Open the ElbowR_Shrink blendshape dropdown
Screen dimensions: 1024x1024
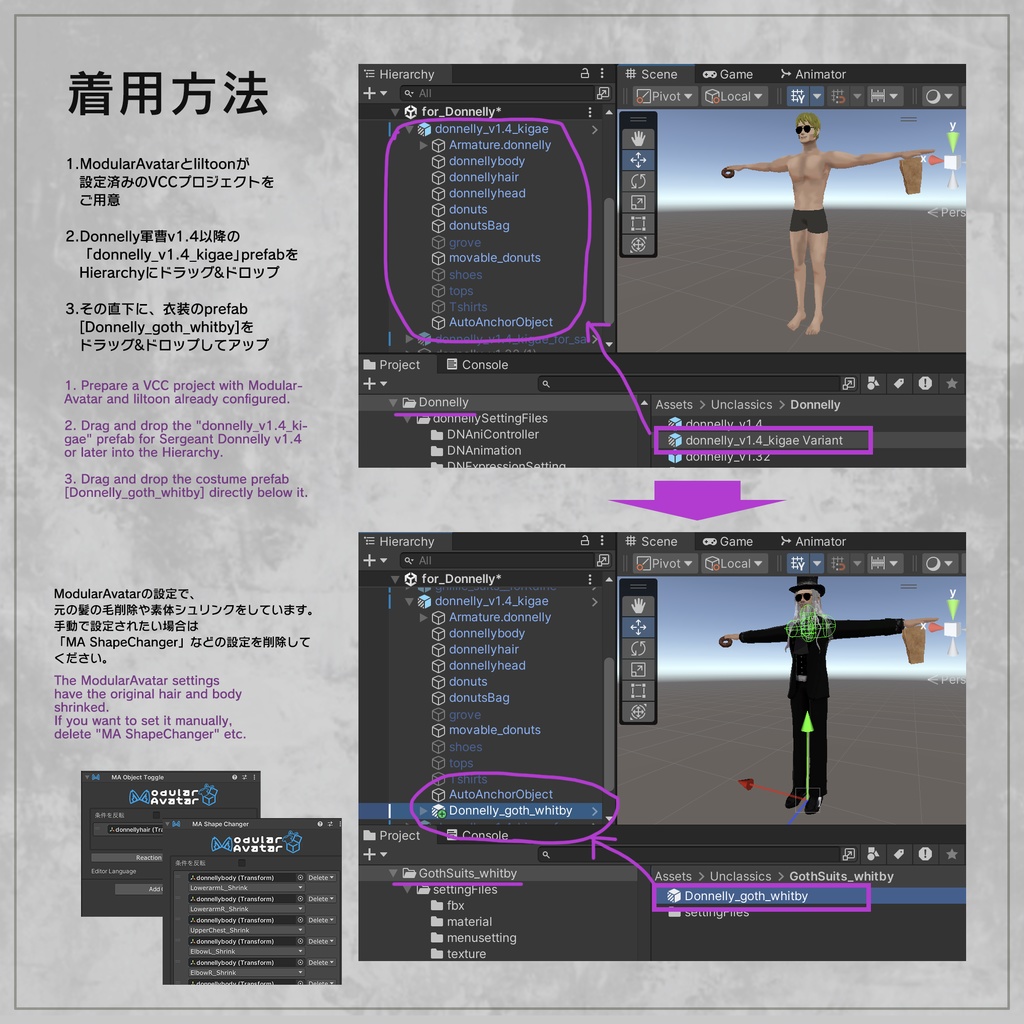pos(246,973)
